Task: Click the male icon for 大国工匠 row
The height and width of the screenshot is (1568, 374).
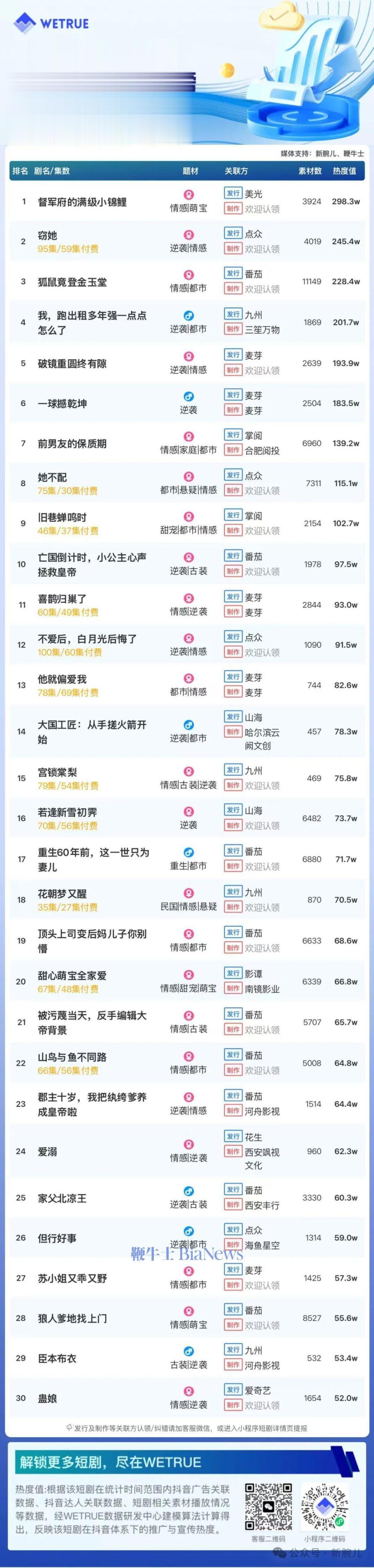Action: (x=188, y=725)
